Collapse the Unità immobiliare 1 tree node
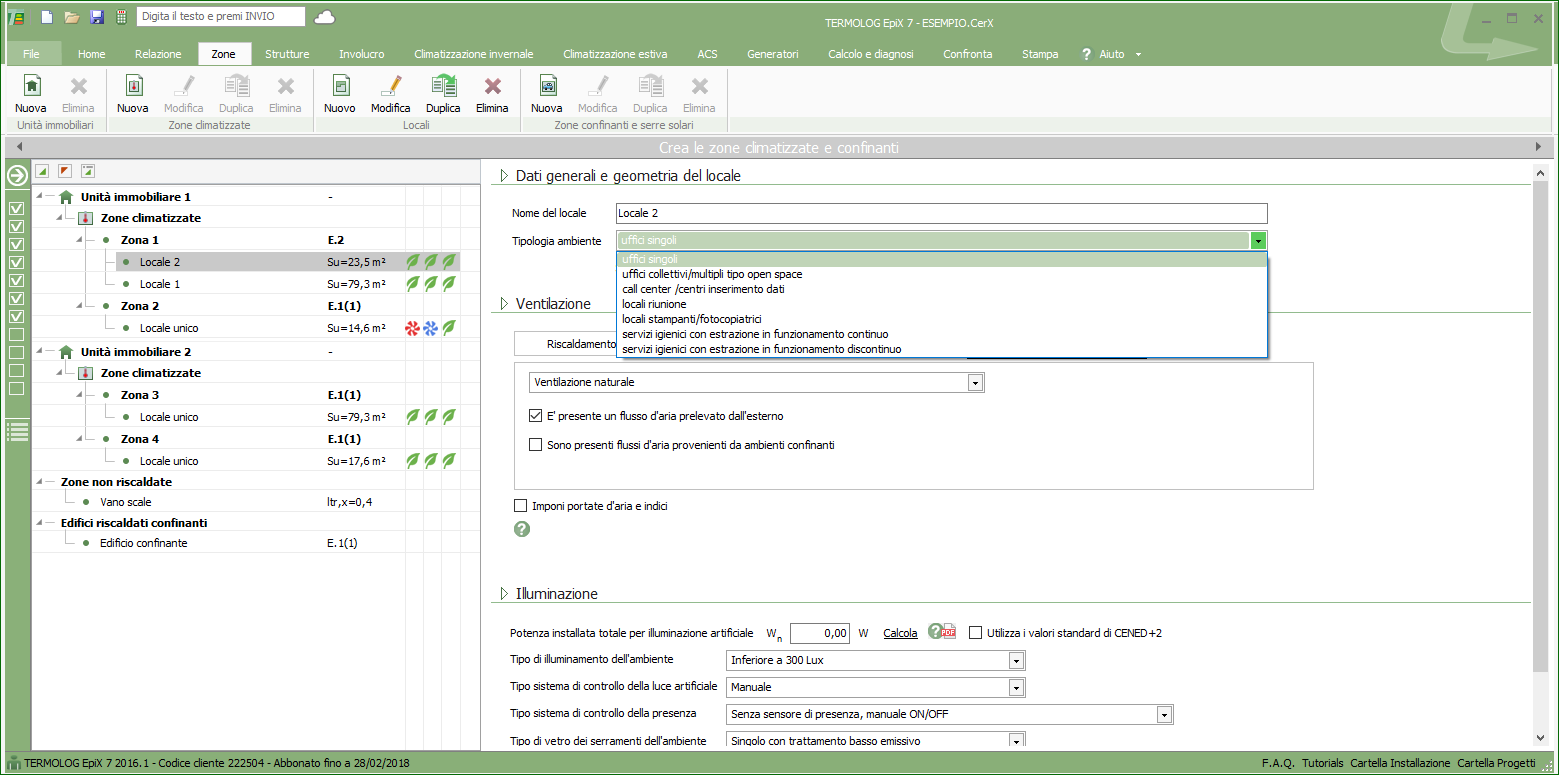 click(x=40, y=197)
